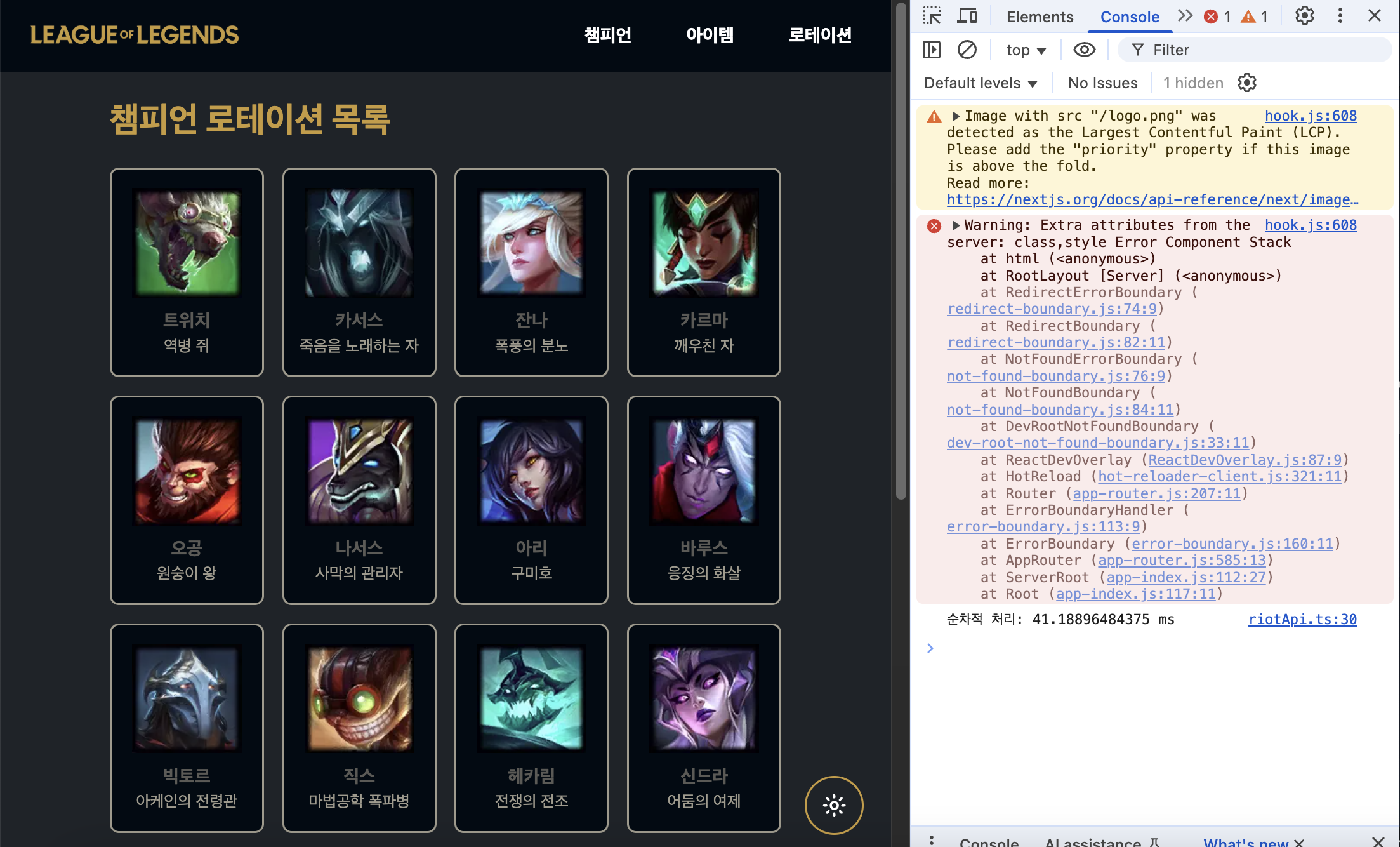Image resolution: width=1400 pixels, height=847 pixels.
Task: Show the console sidebar panel icon
Action: point(931,50)
